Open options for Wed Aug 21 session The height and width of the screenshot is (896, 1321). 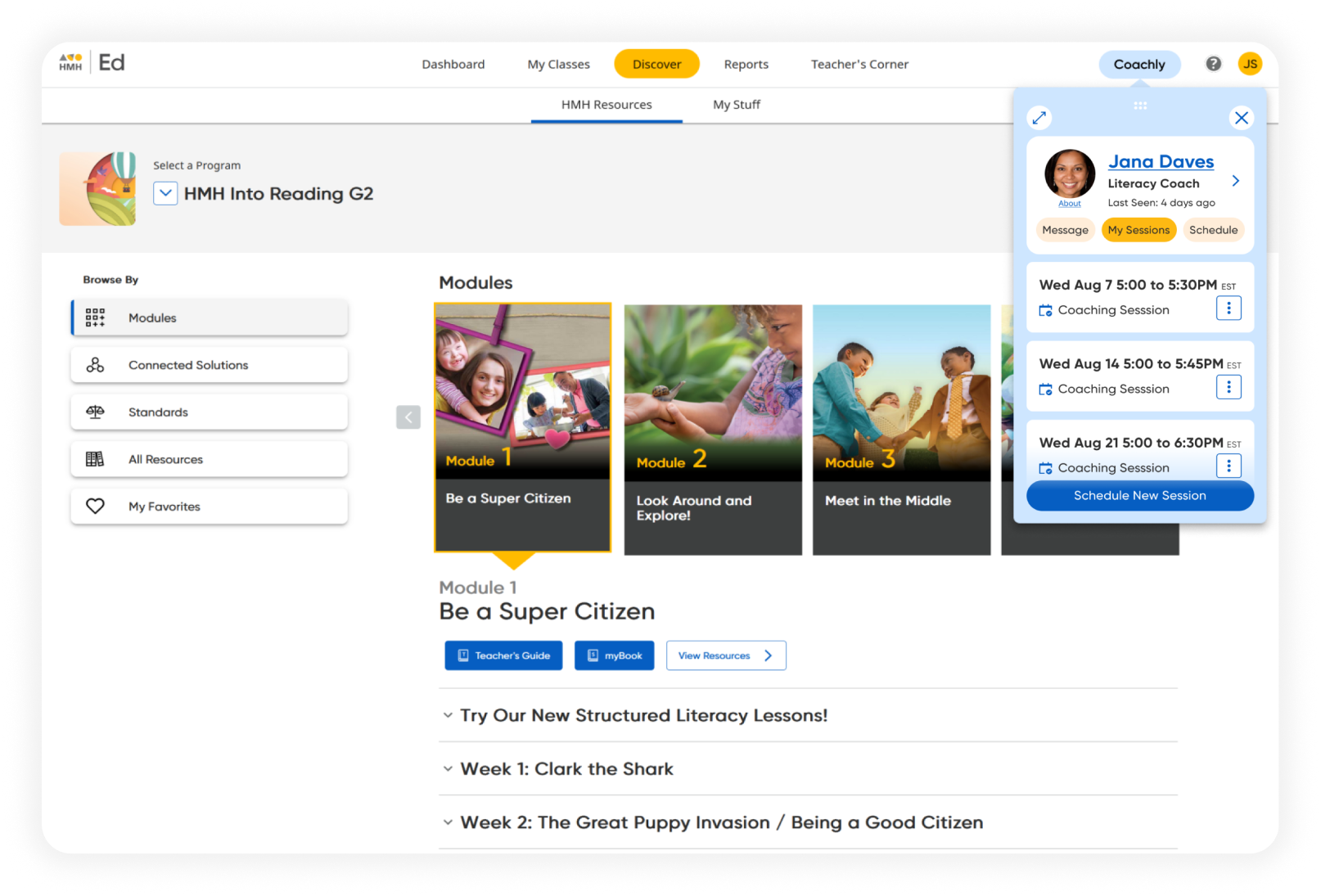pyautogui.click(x=1229, y=466)
